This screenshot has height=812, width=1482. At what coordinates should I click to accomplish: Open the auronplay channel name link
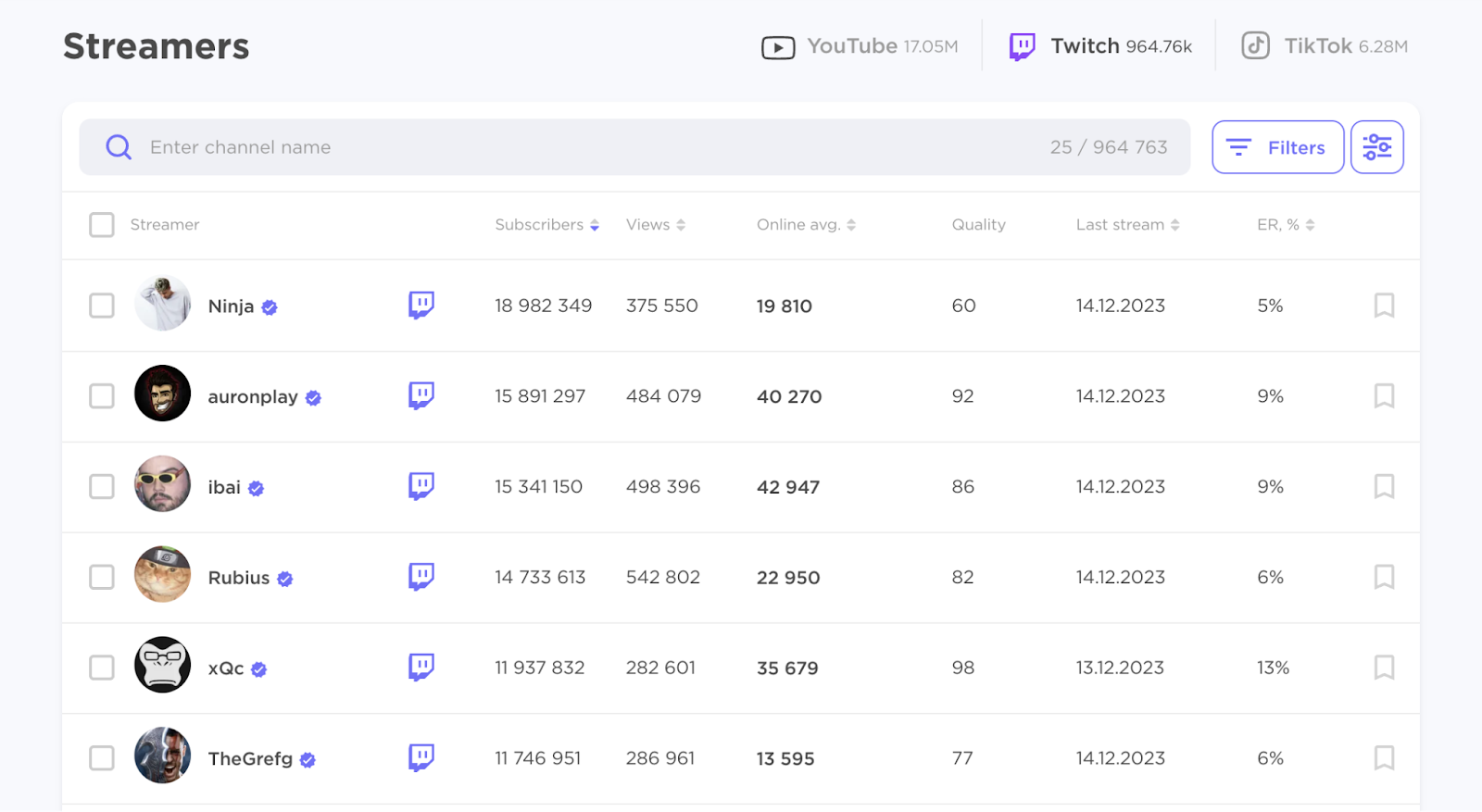click(x=253, y=397)
